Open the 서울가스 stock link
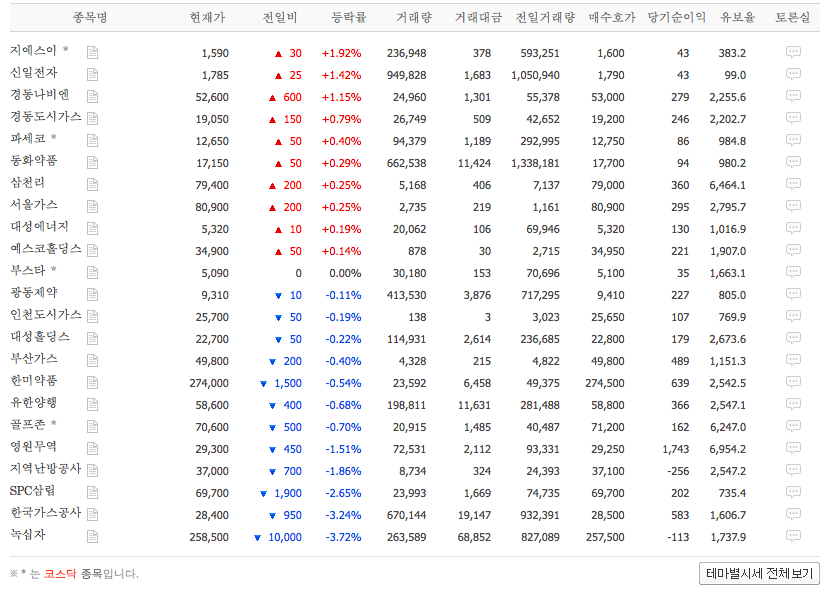The image size is (827, 589). (34, 205)
